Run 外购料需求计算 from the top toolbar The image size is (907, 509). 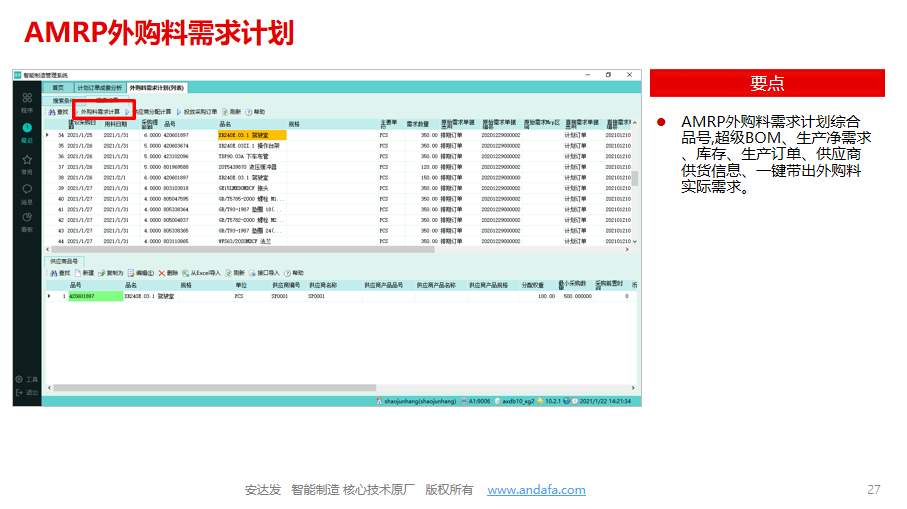point(99,111)
